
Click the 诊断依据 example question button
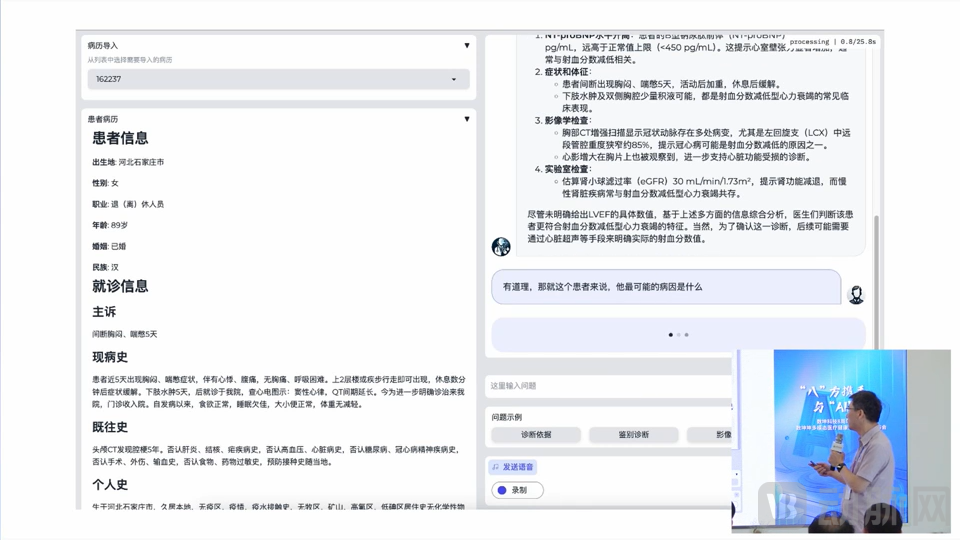point(536,435)
